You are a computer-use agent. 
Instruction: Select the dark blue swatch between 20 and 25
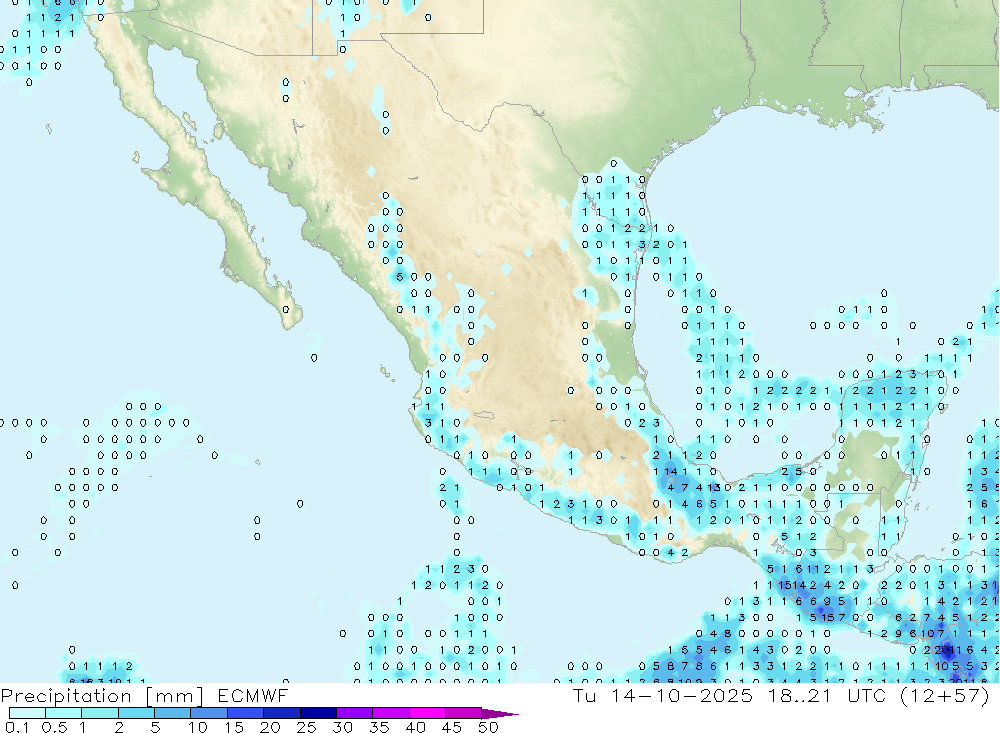pyautogui.click(x=282, y=713)
